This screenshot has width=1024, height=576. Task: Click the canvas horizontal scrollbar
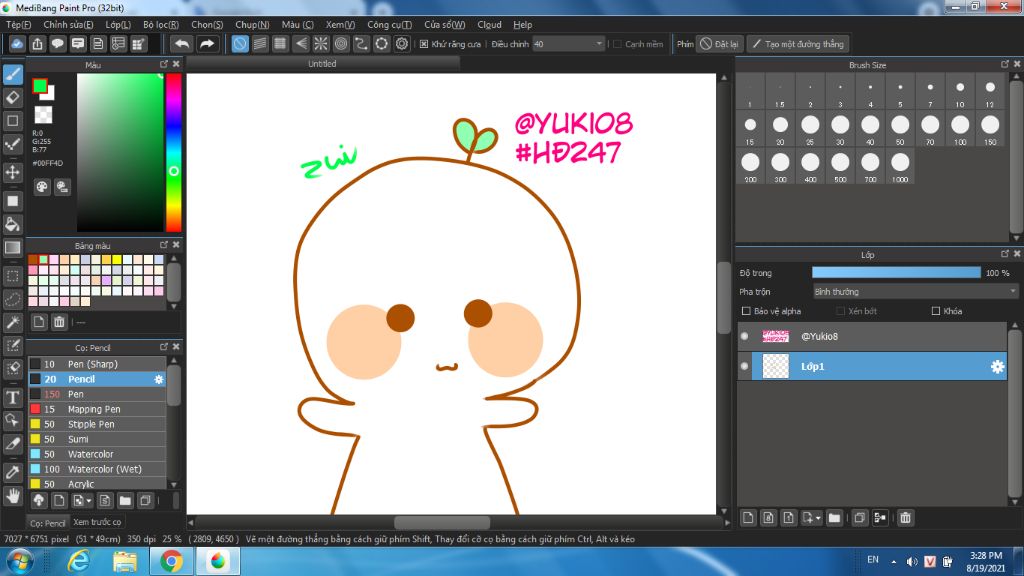click(442, 522)
